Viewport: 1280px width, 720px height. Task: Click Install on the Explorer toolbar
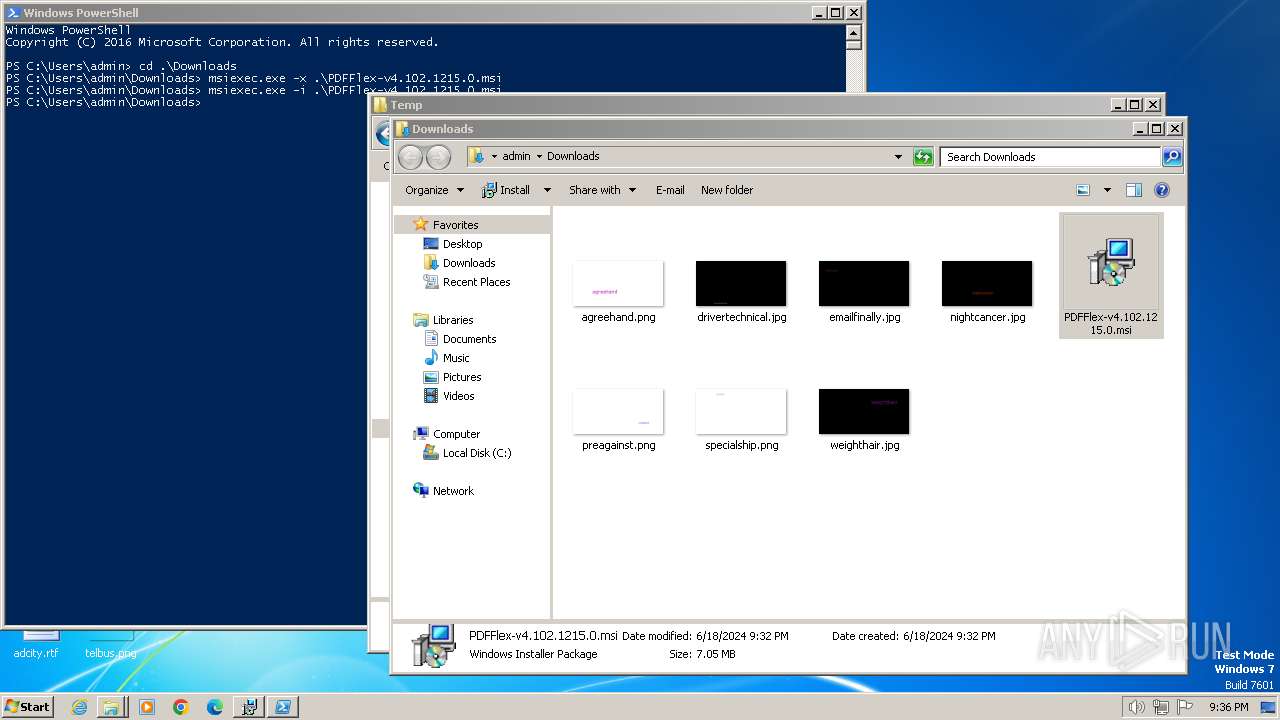(x=507, y=190)
